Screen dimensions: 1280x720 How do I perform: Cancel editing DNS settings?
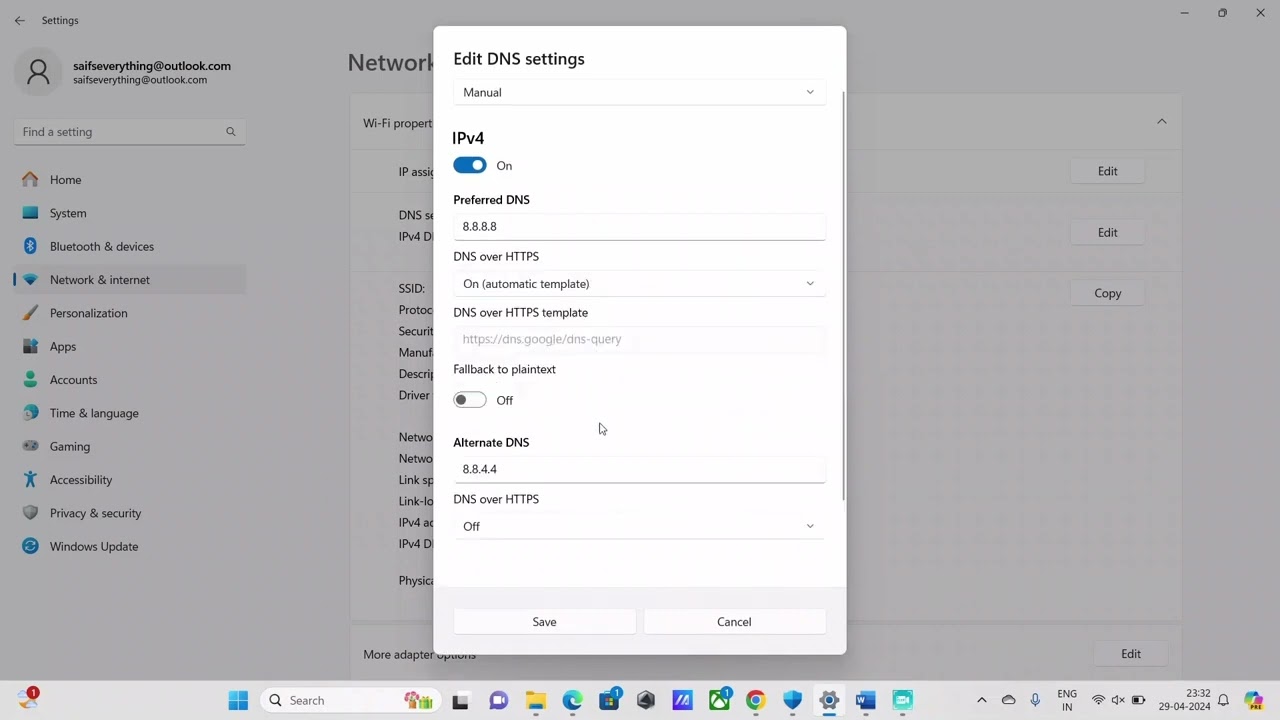pos(734,622)
